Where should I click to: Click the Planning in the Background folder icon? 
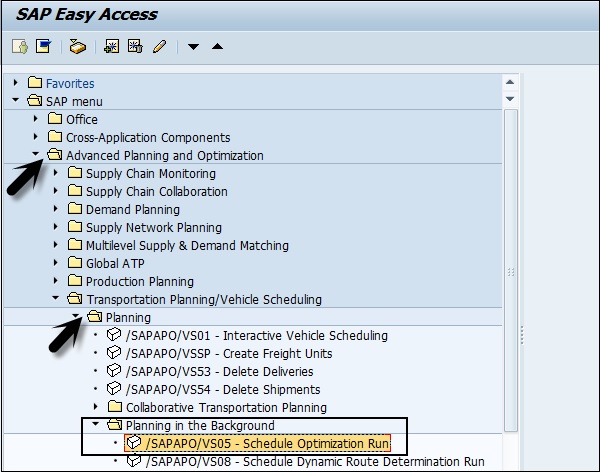[115, 425]
